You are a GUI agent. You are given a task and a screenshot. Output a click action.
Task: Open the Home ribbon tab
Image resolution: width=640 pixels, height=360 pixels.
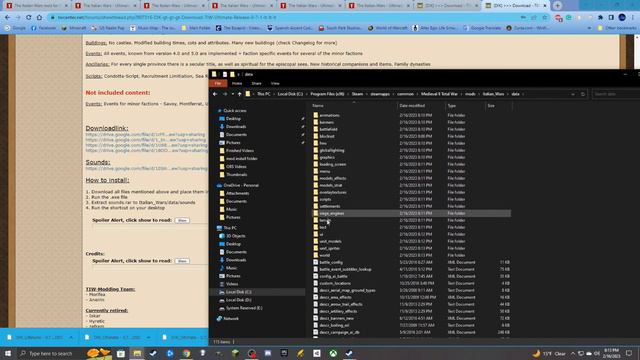click(237, 83)
